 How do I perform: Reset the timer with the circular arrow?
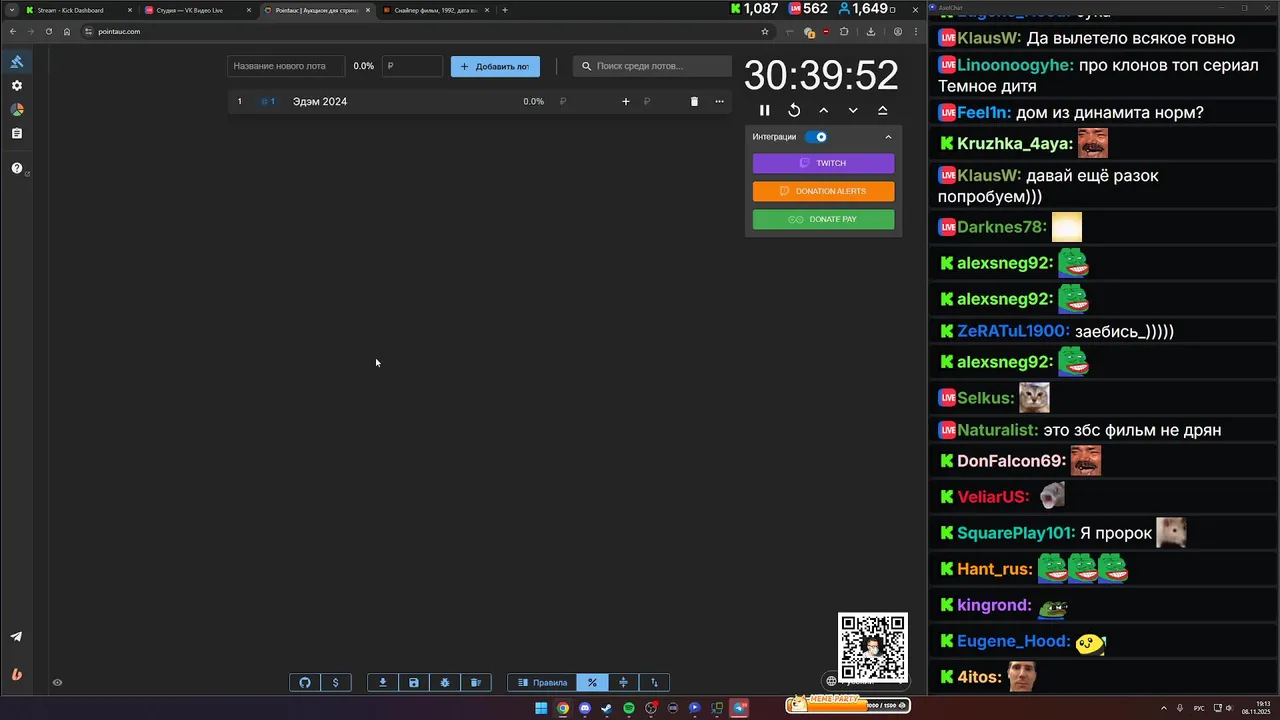tap(794, 111)
